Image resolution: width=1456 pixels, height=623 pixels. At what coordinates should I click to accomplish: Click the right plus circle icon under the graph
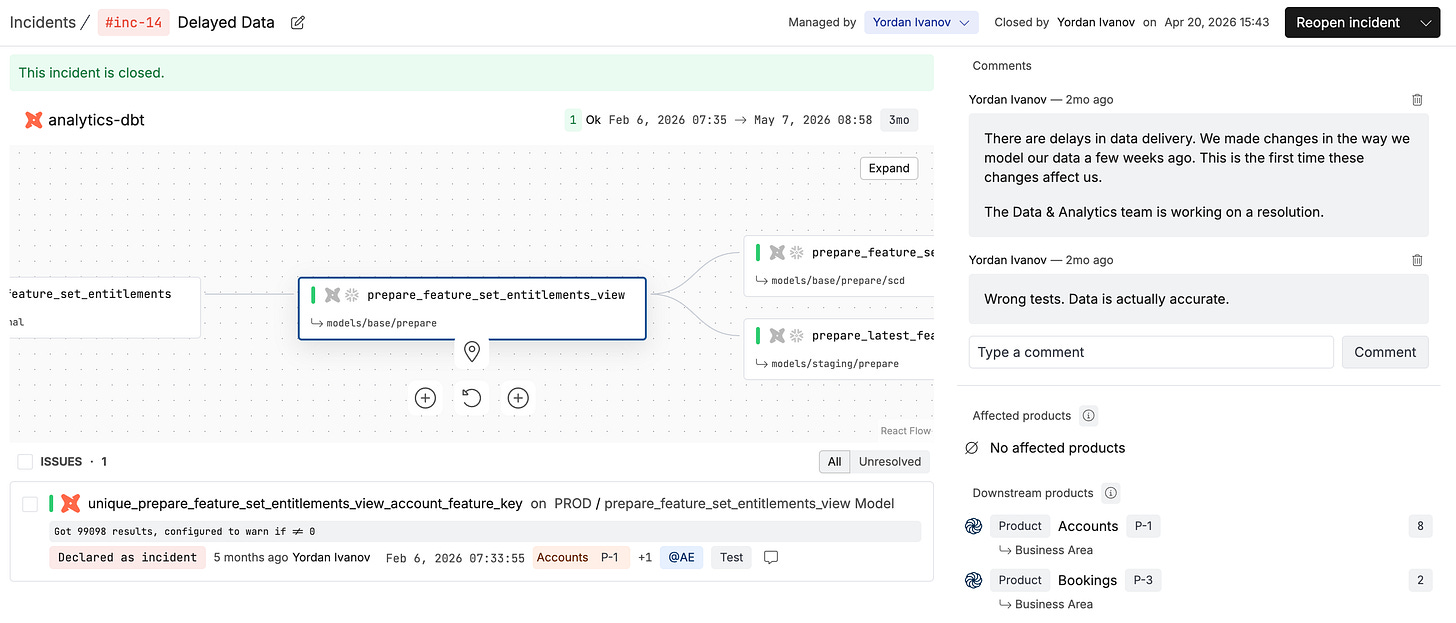coord(518,398)
